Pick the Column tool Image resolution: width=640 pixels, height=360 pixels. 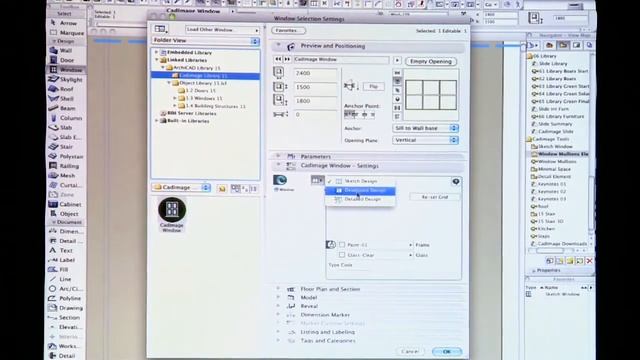click(x=66, y=118)
